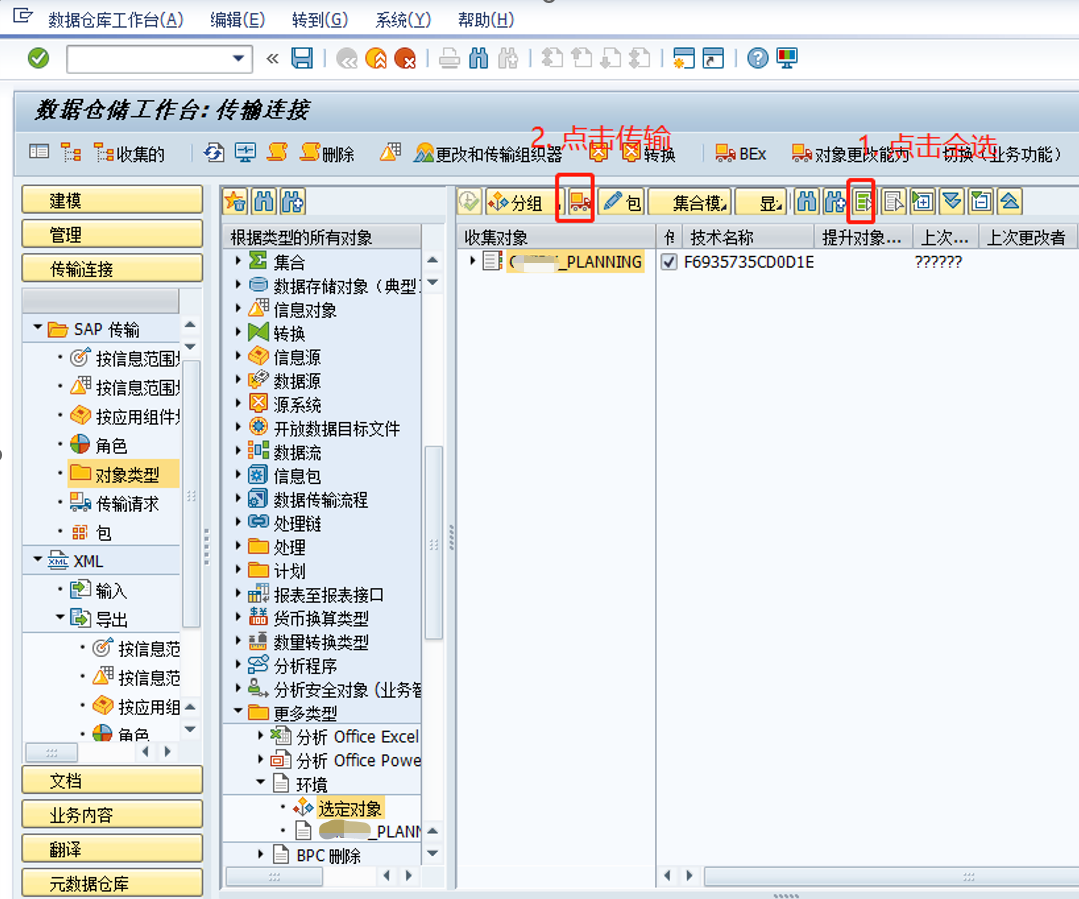Expand the _PLANNING collected object row

click(x=472, y=261)
